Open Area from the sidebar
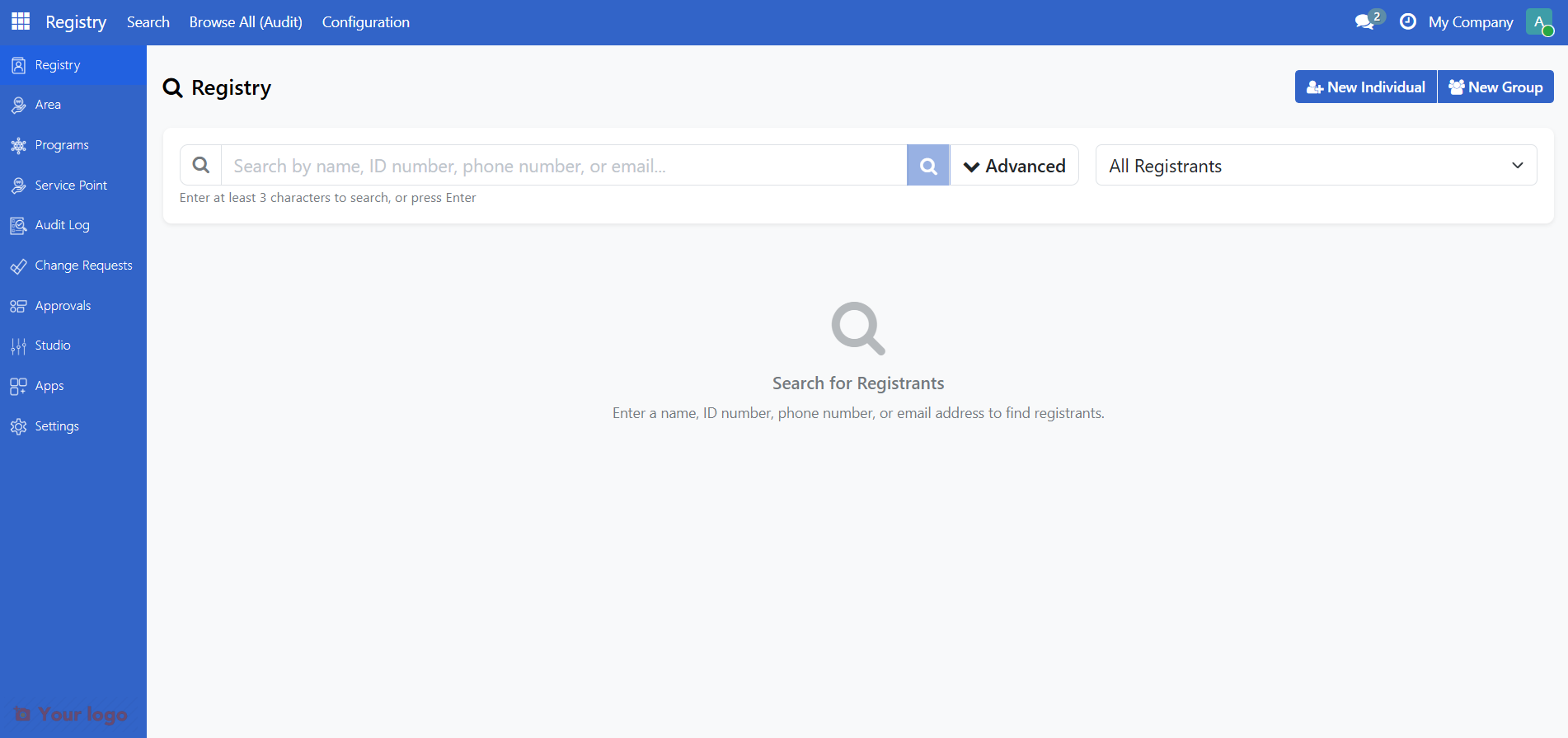Viewport: 1568px width, 738px height. point(73,105)
